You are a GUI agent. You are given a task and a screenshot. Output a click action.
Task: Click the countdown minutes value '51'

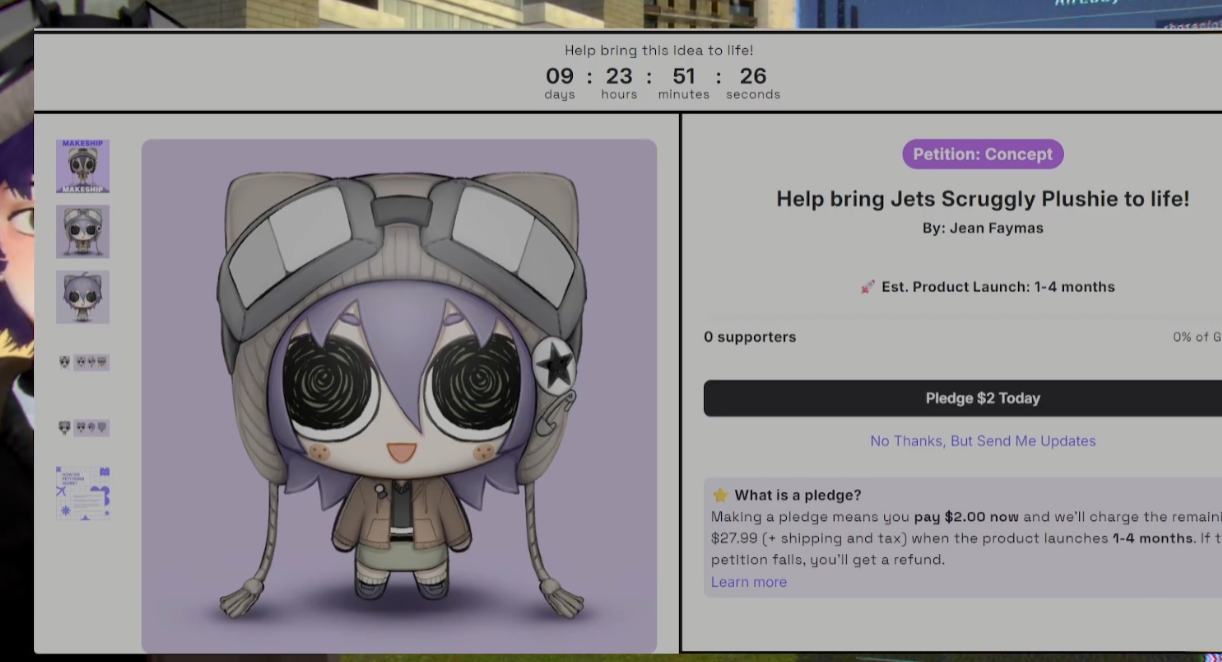pyautogui.click(x=684, y=76)
